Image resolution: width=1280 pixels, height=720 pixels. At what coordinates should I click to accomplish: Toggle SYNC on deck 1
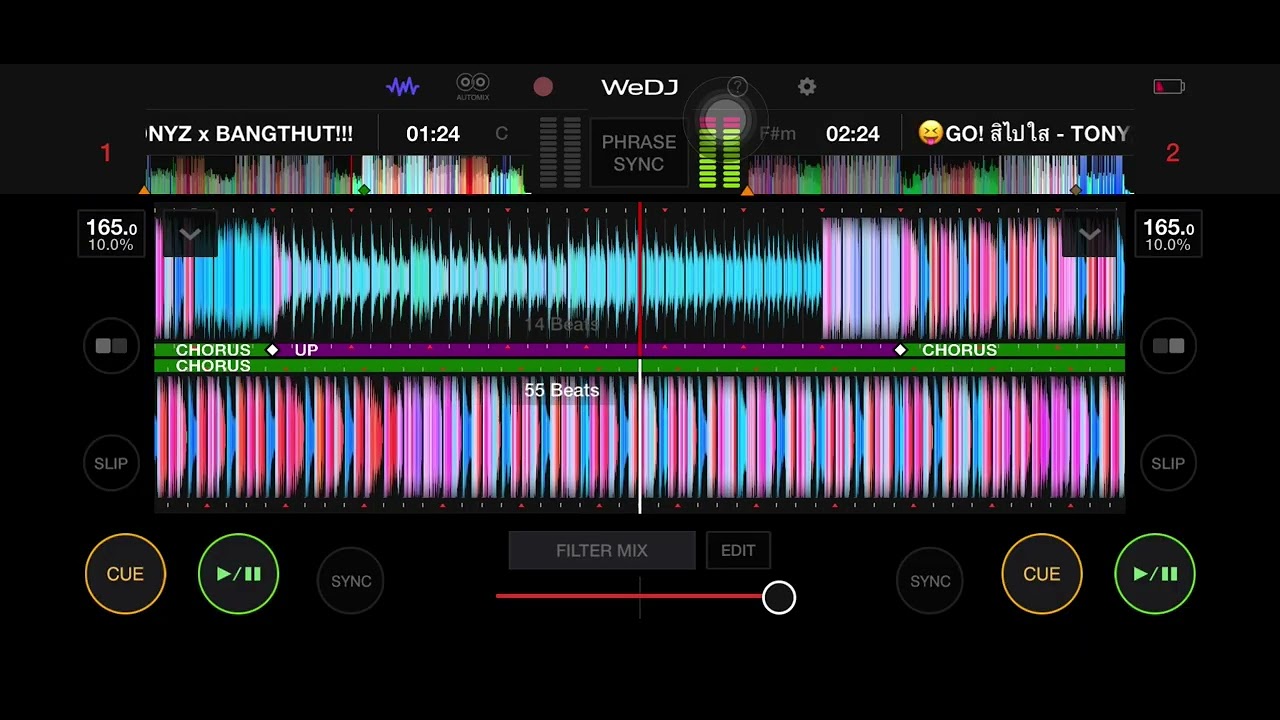coord(351,581)
